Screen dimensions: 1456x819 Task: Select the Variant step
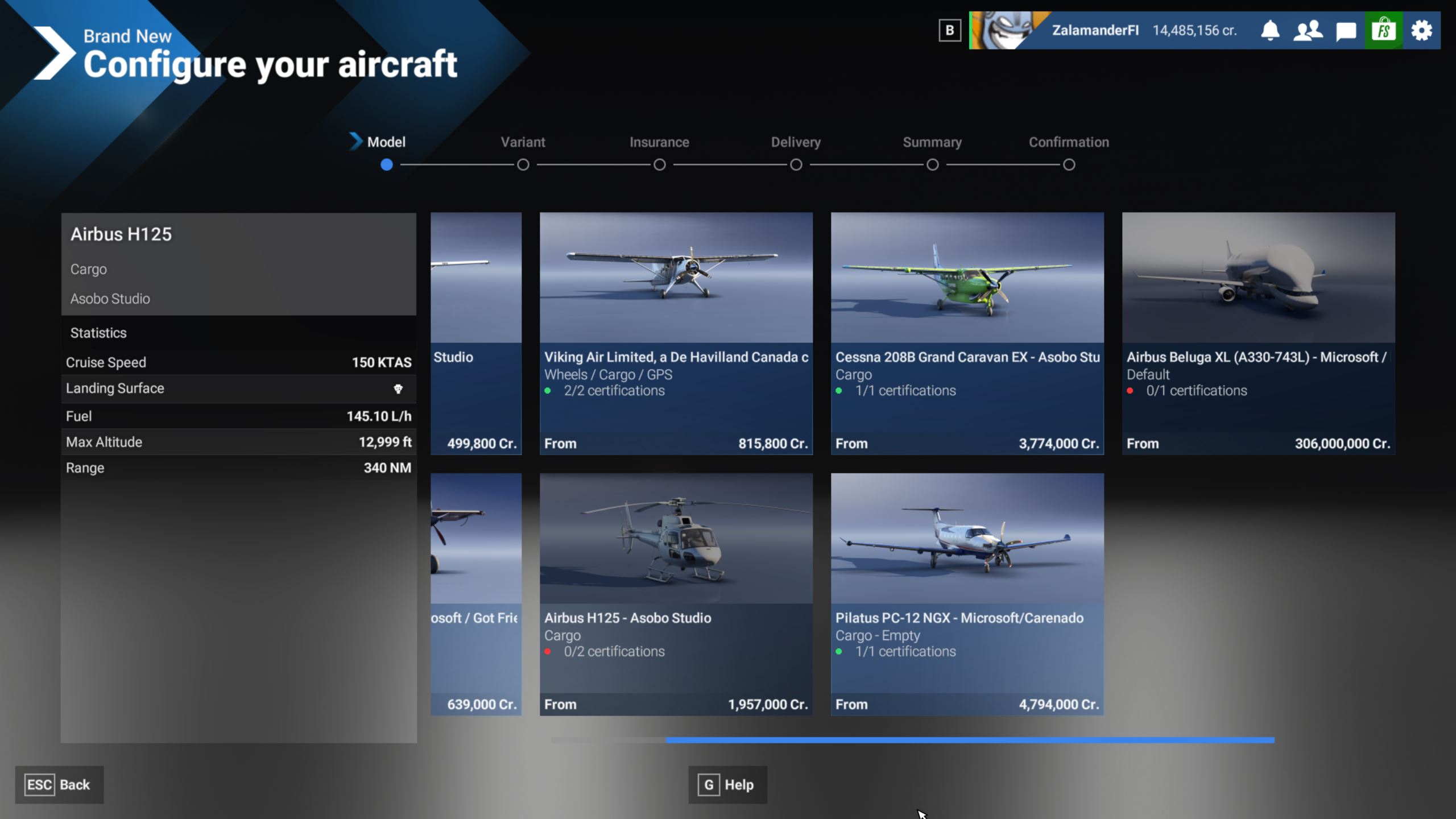pos(523,142)
